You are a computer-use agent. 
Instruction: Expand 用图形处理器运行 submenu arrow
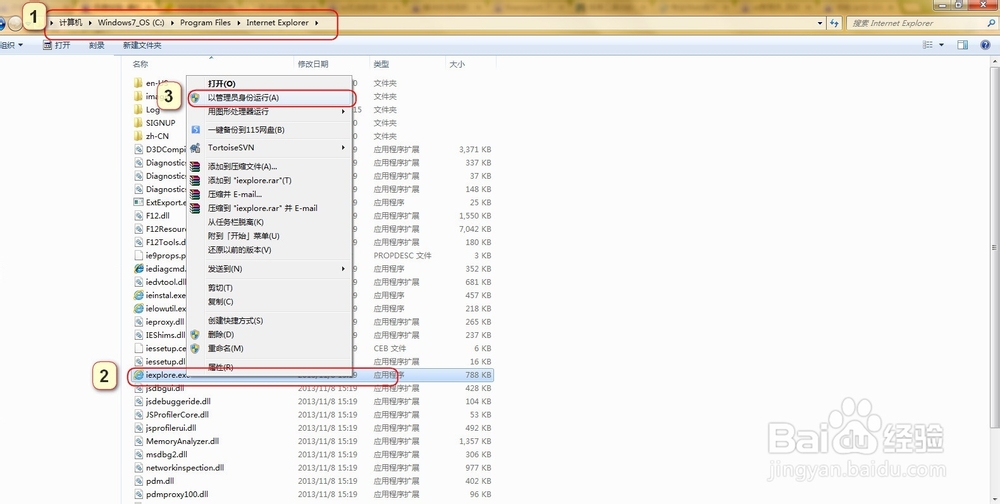(x=343, y=112)
